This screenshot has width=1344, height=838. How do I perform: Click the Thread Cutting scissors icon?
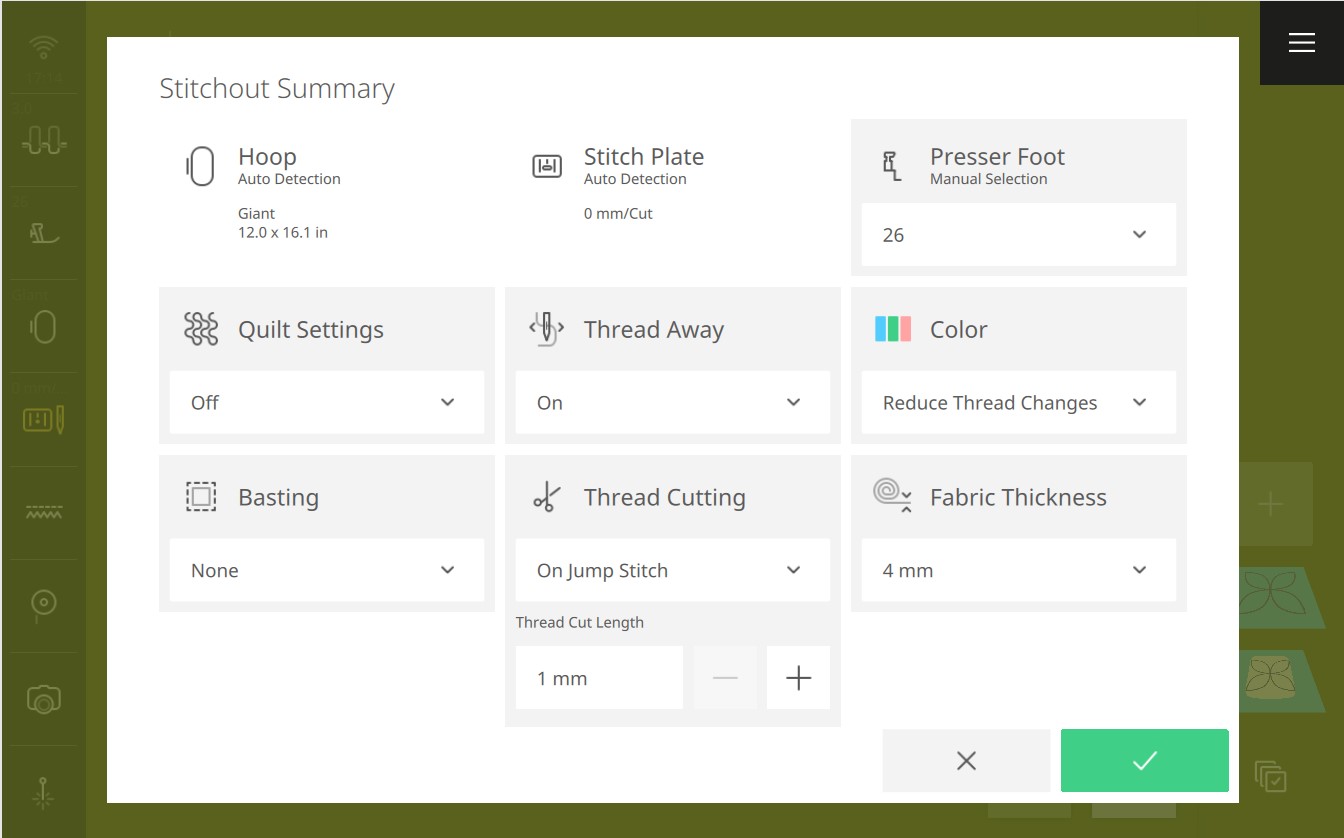(546, 497)
